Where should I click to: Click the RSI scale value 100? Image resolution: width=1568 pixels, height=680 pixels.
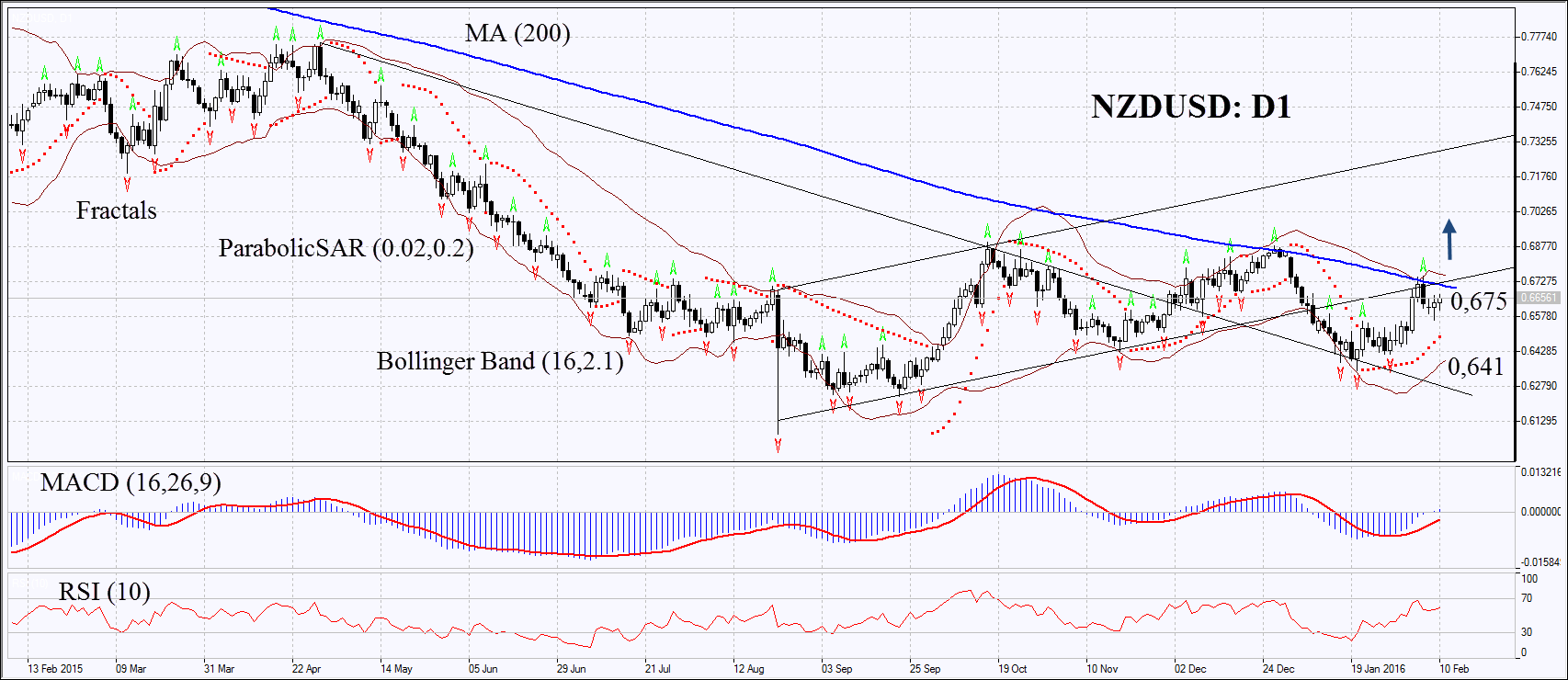(x=1529, y=579)
